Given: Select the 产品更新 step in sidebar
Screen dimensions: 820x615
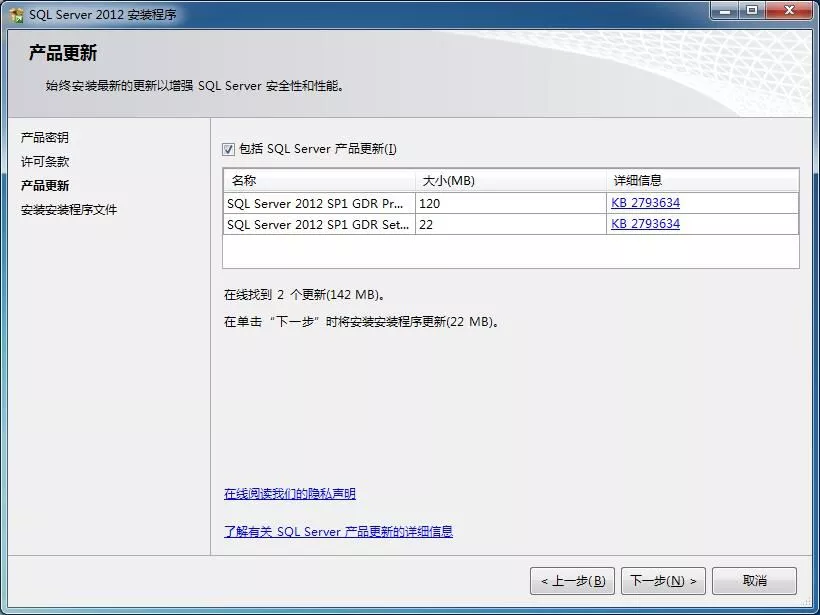Looking at the screenshot, I should pyautogui.click(x=45, y=186).
